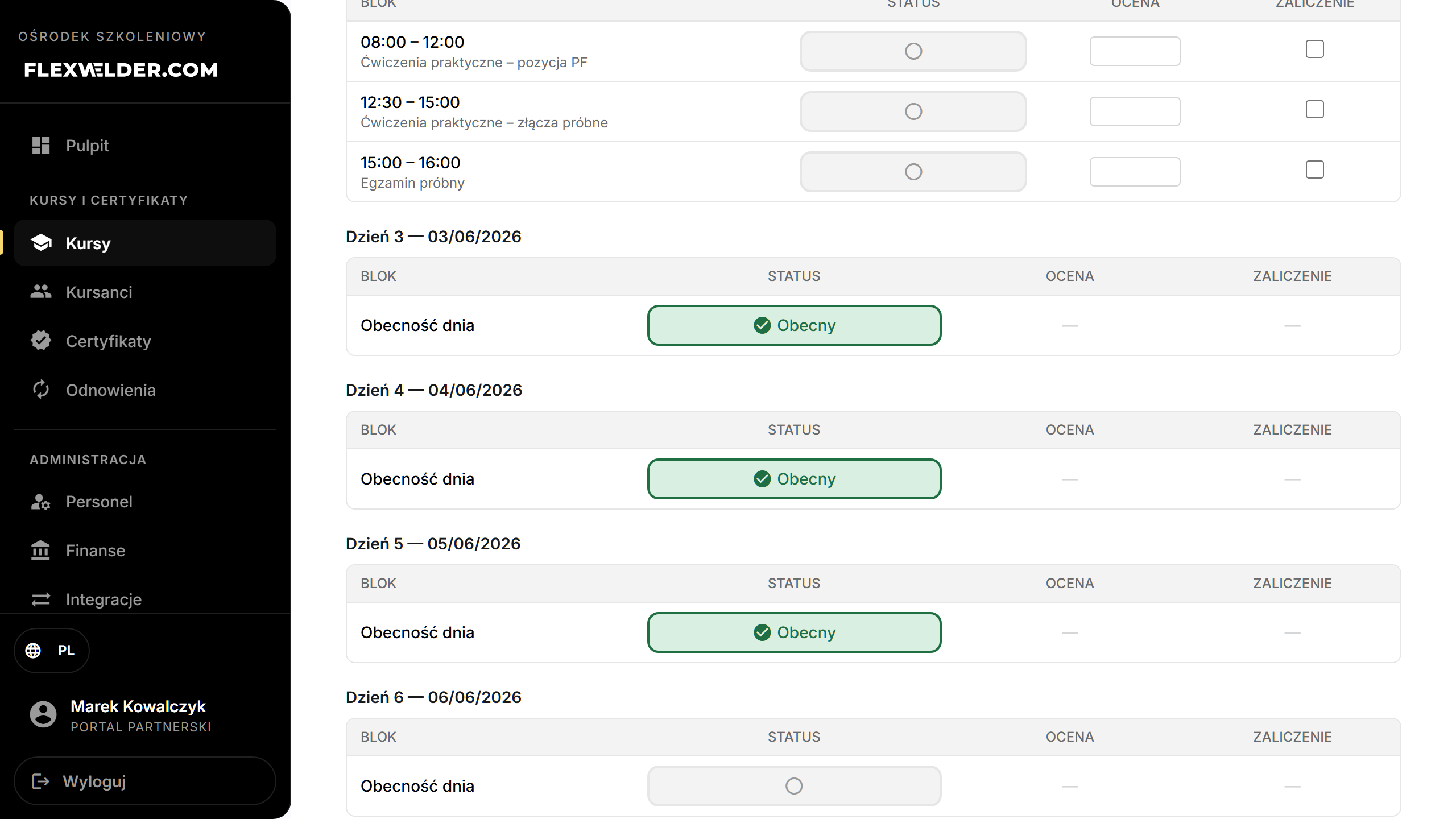Screen dimensions: 1456x819
Task: Toggle attendance status for Dzień 6
Action: click(794, 786)
